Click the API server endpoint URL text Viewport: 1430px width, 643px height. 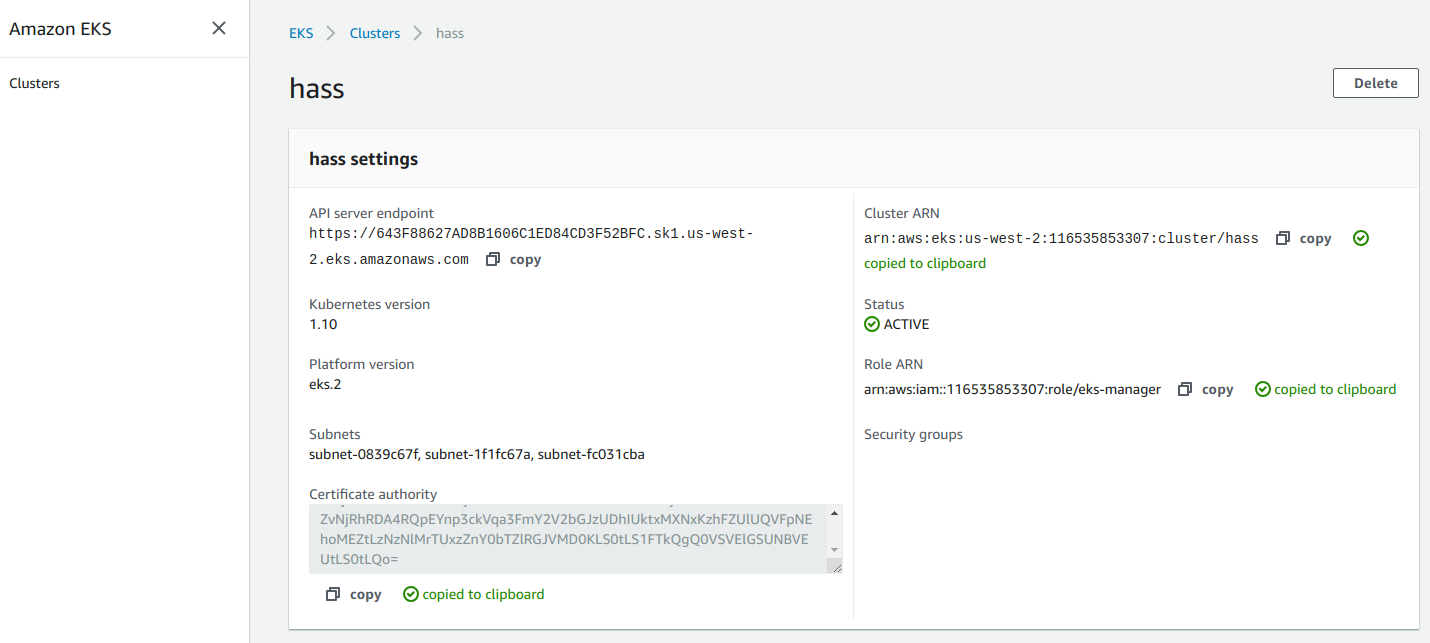click(530, 233)
